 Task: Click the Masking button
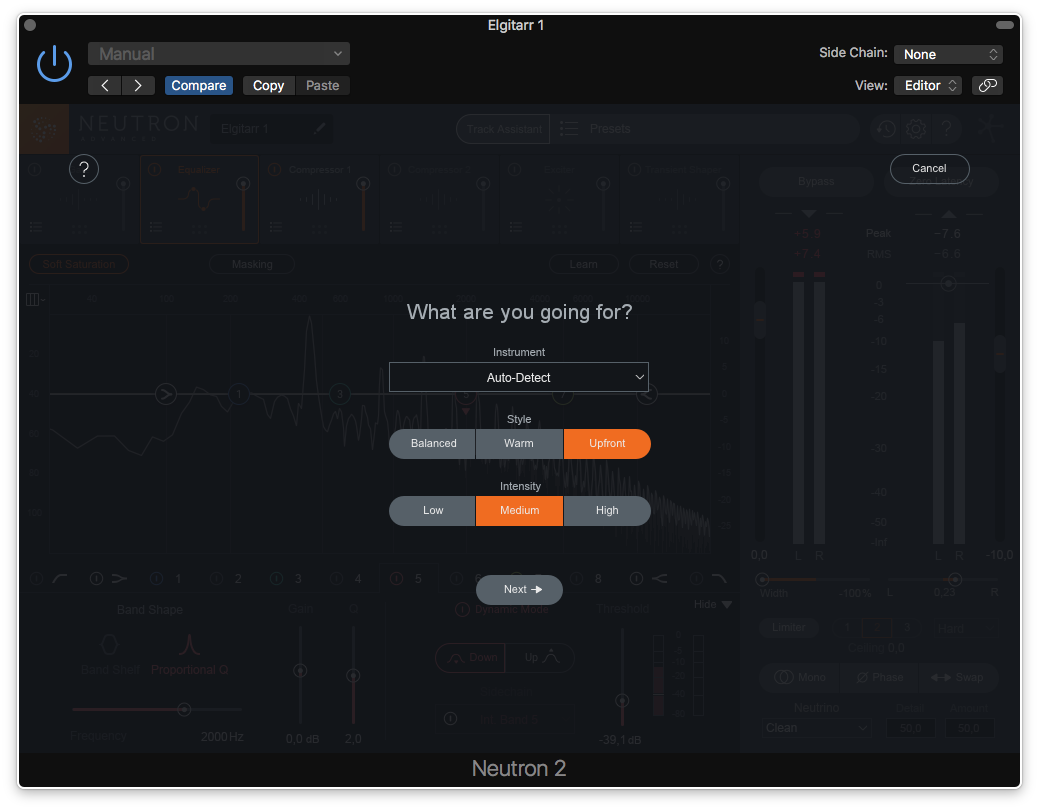click(x=252, y=264)
